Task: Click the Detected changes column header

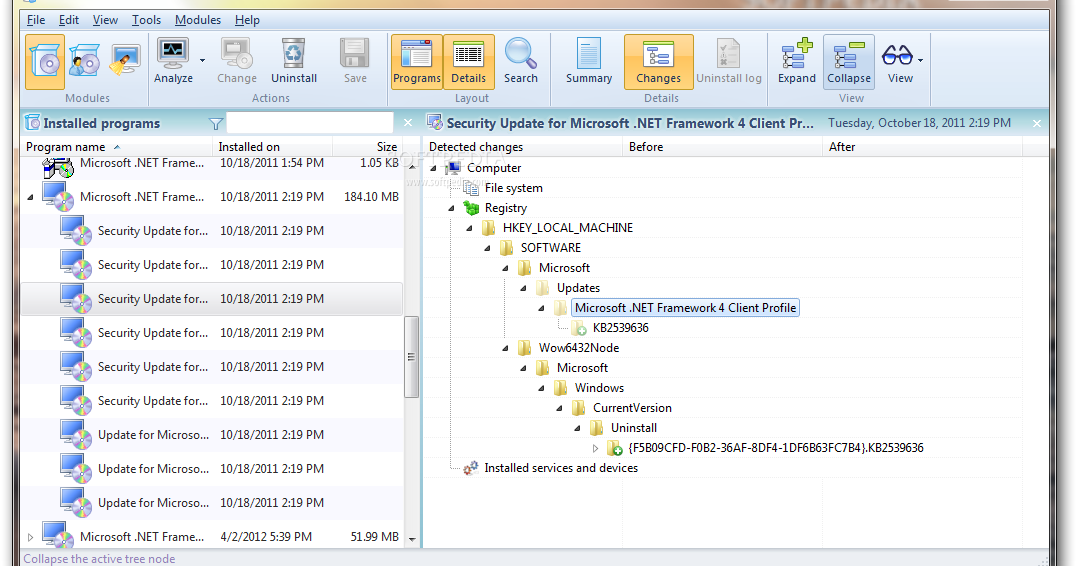Action: pyautogui.click(x=523, y=146)
